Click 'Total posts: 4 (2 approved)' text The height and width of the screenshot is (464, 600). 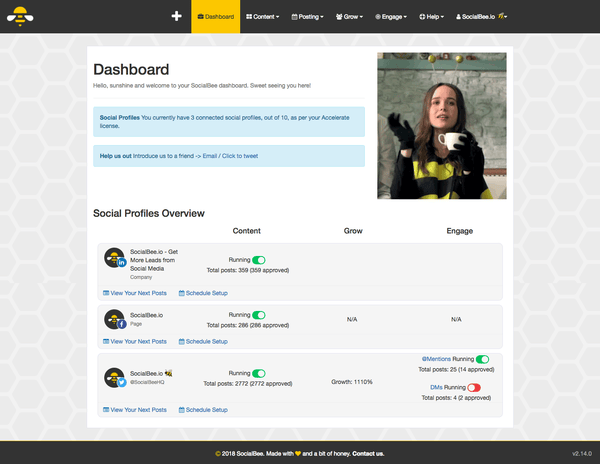(x=456, y=398)
